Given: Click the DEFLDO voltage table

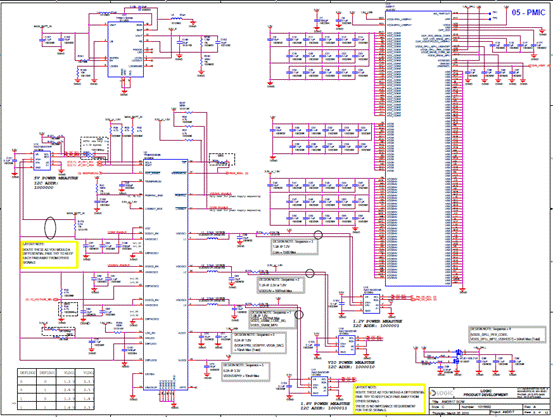Looking at the screenshot, I should pos(56,389).
